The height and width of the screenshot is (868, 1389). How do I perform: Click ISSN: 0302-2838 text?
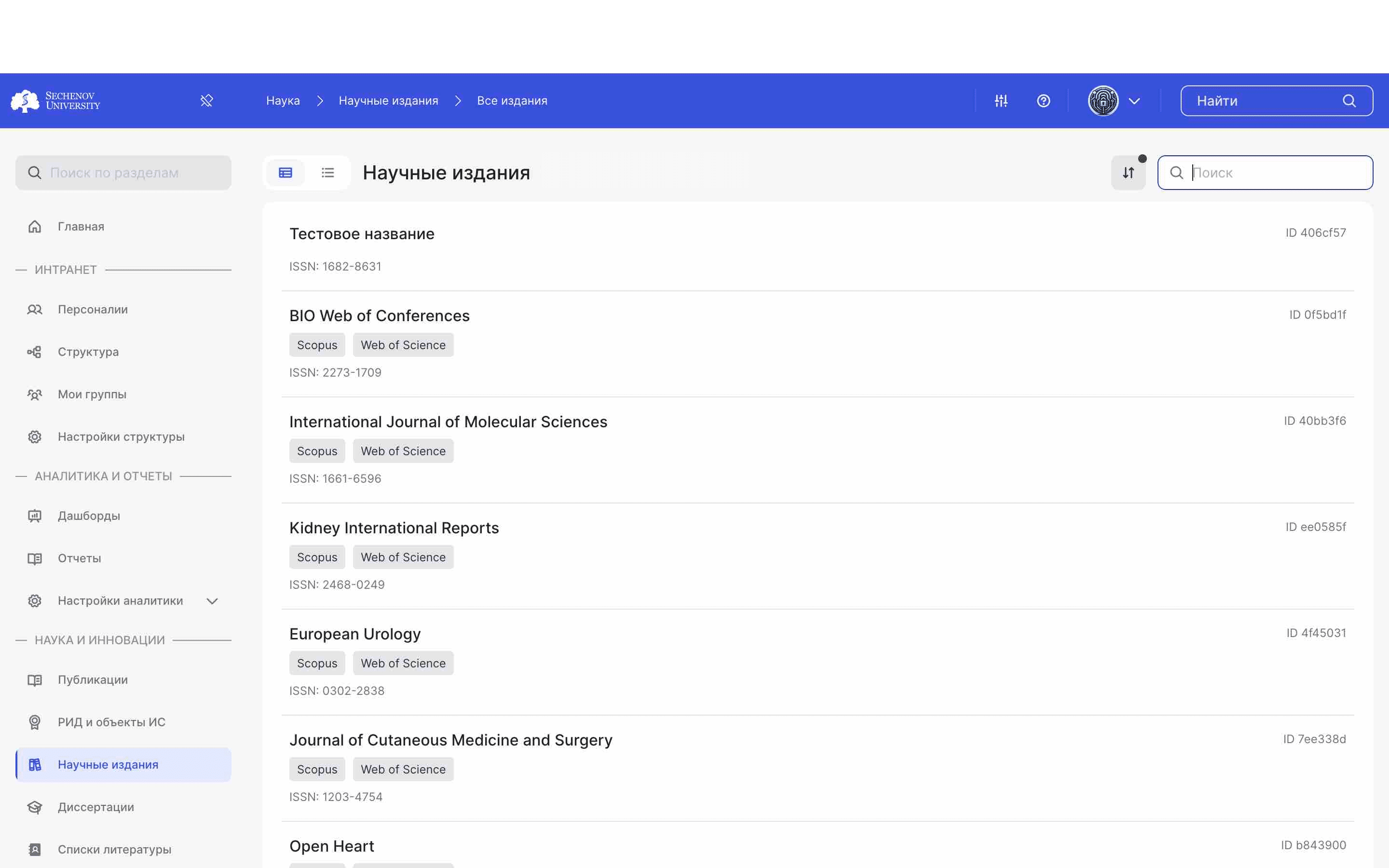[x=337, y=691]
